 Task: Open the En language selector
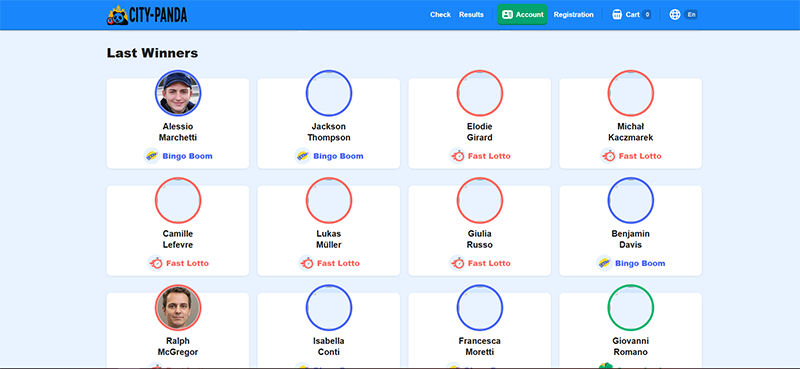(x=691, y=15)
